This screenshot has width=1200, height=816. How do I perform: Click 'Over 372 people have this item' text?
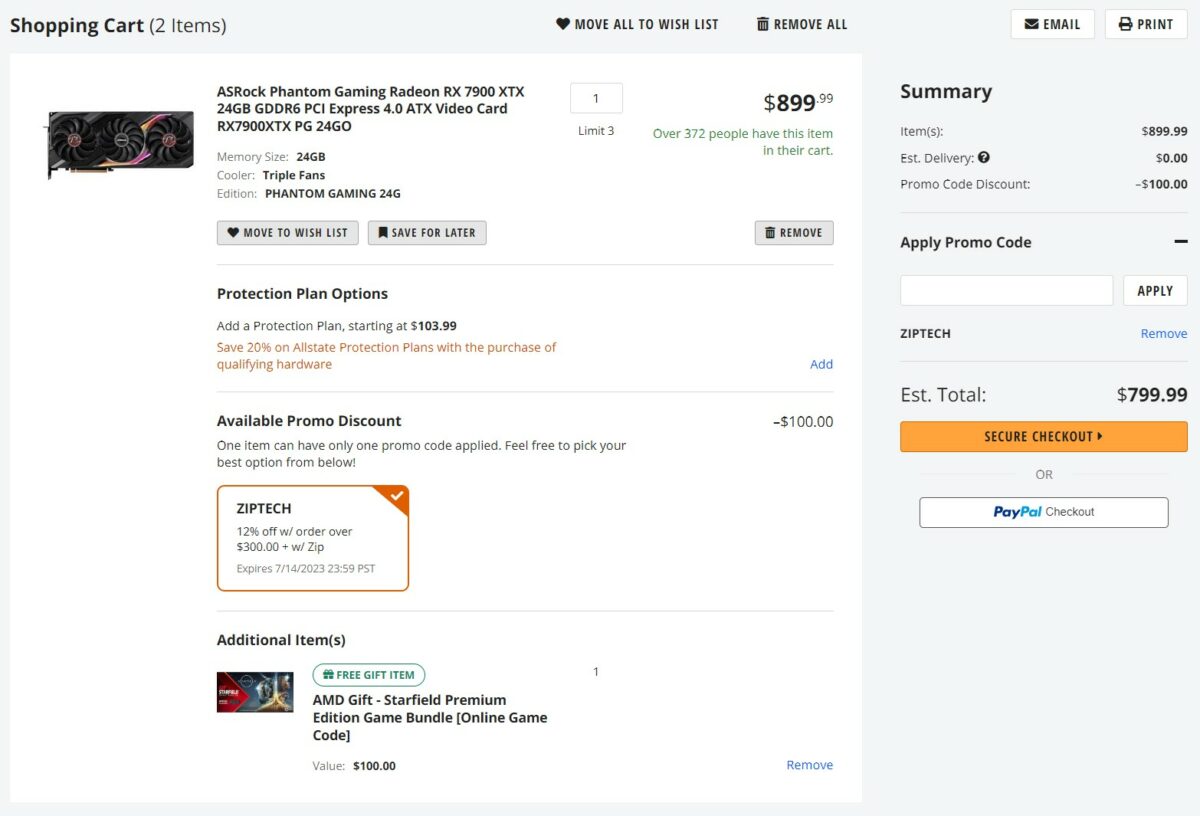click(x=743, y=142)
